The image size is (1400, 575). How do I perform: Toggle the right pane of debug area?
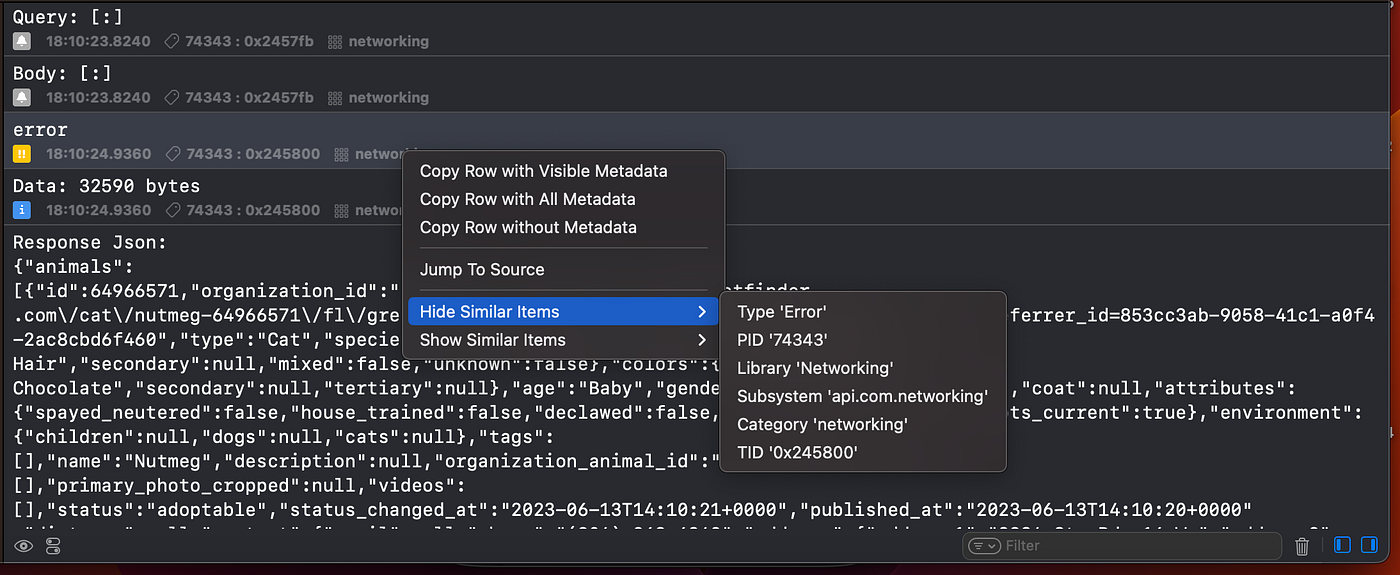coord(1371,545)
